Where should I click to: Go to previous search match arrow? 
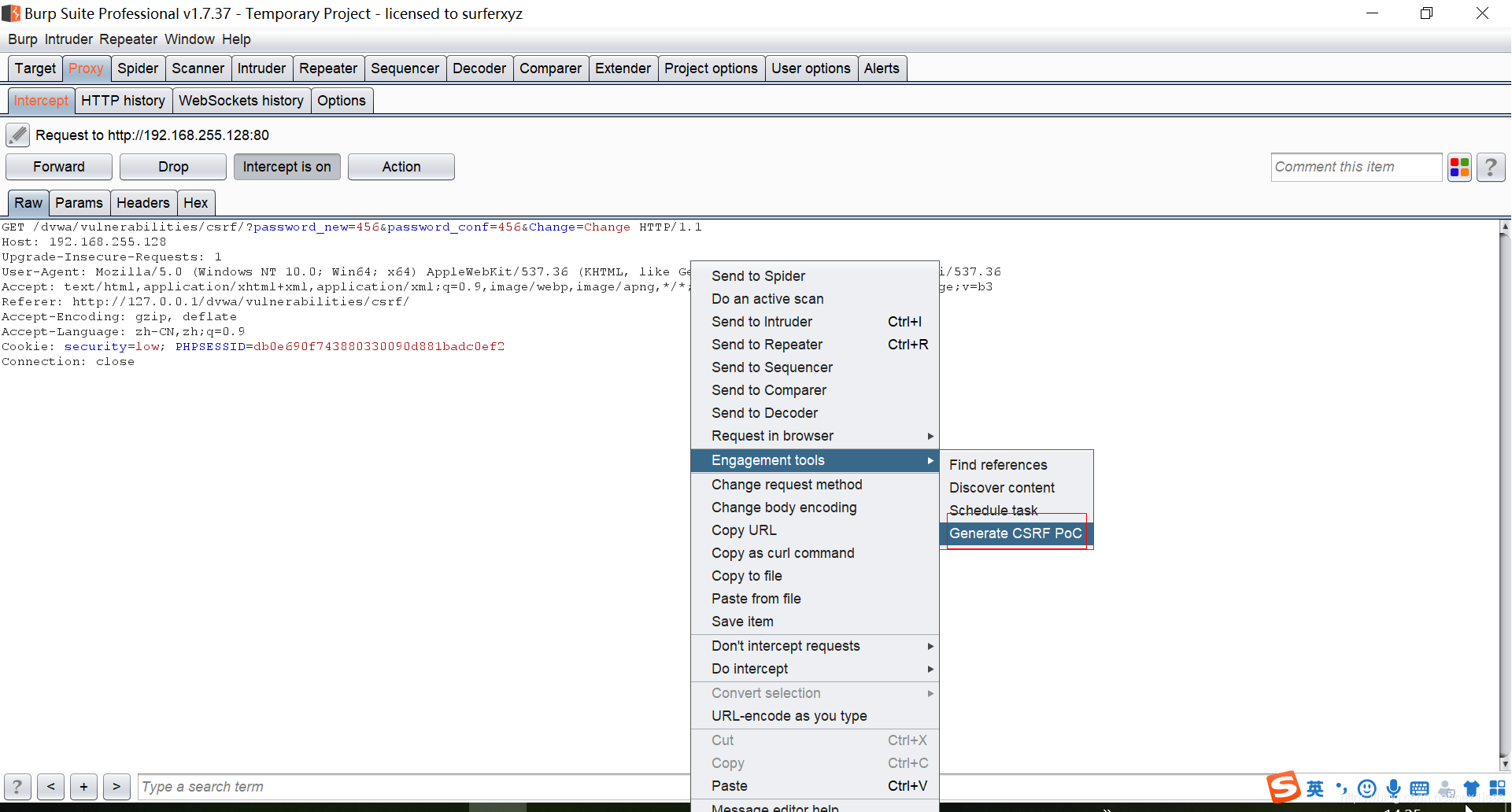coord(50,786)
